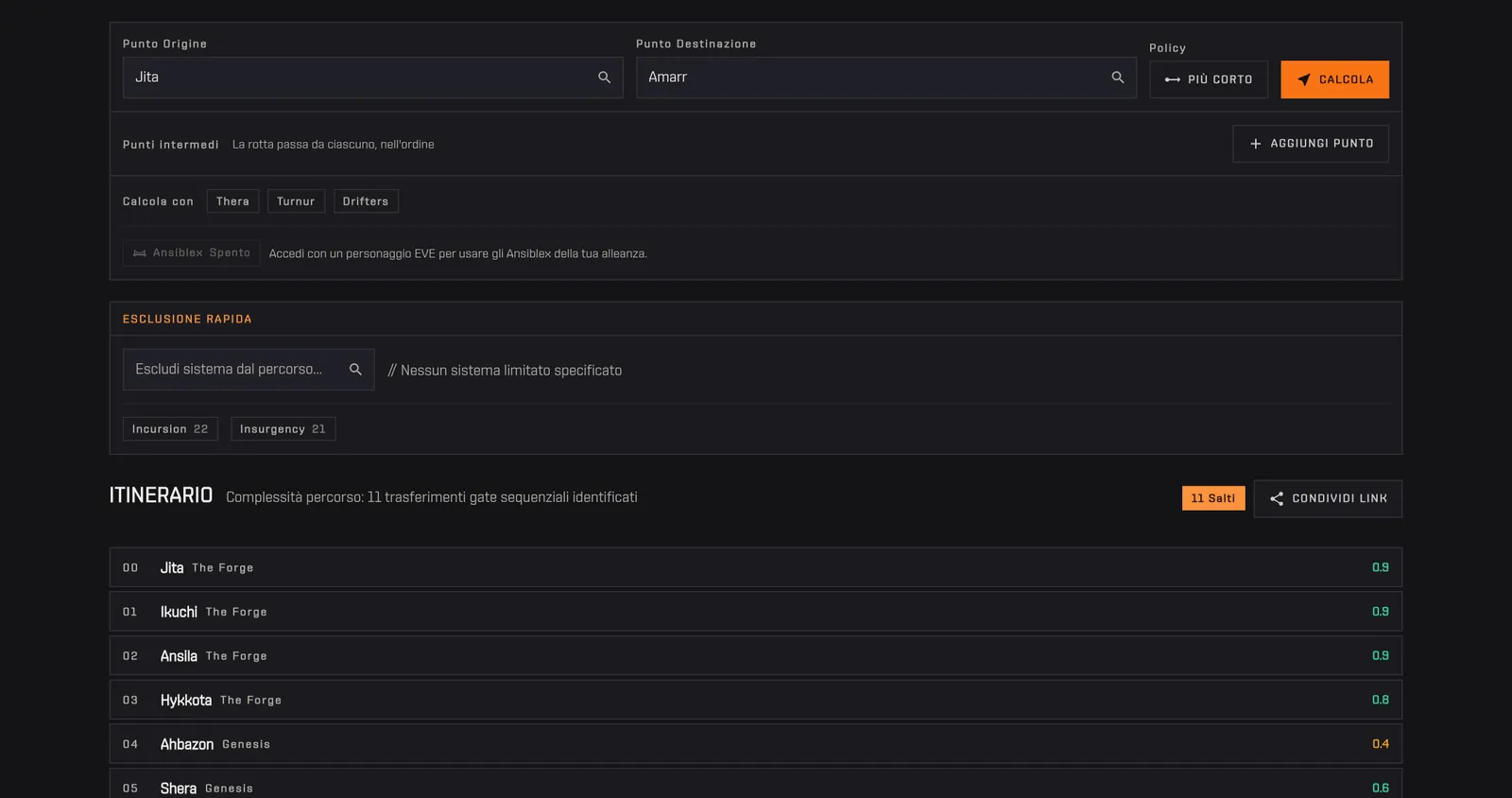Click the search icon in Punto Destinazione field

click(1118, 78)
